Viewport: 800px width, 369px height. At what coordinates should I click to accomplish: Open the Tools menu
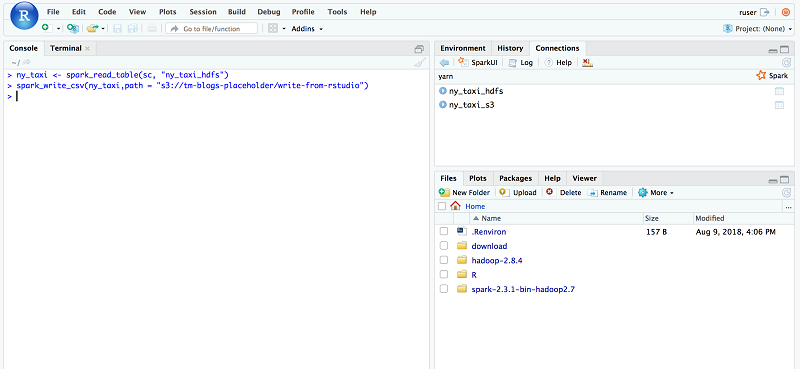pos(337,12)
